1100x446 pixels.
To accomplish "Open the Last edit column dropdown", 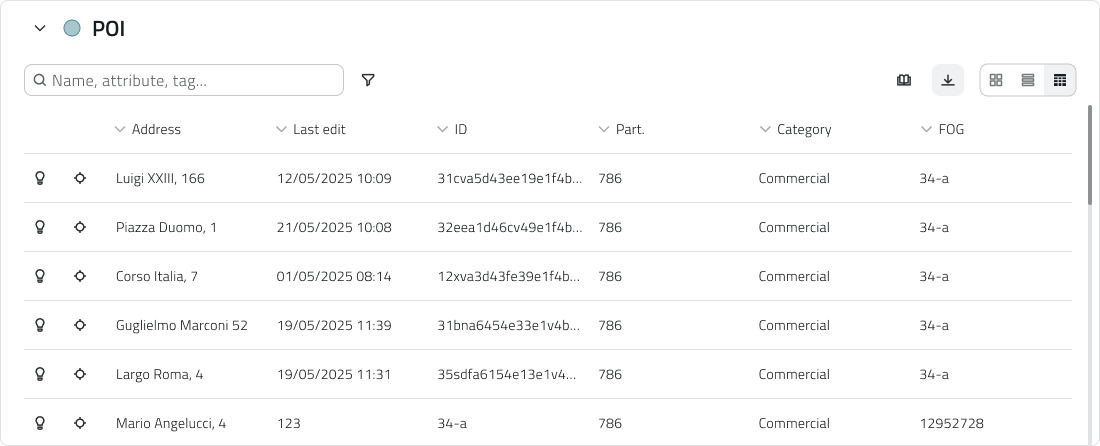I will (281, 129).
